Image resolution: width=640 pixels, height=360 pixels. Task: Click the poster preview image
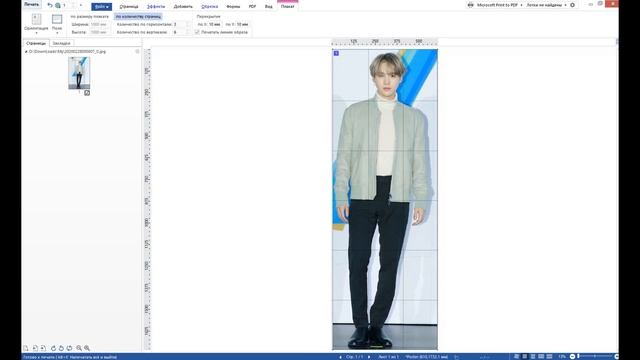tap(385, 200)
